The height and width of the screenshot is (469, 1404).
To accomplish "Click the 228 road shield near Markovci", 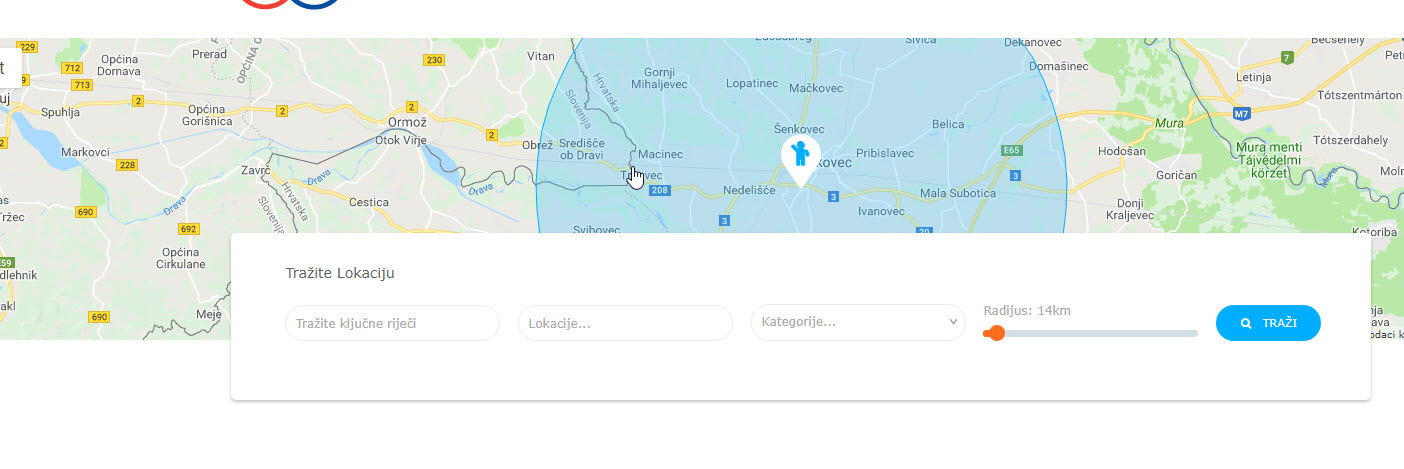I will (x=127, y=165).
